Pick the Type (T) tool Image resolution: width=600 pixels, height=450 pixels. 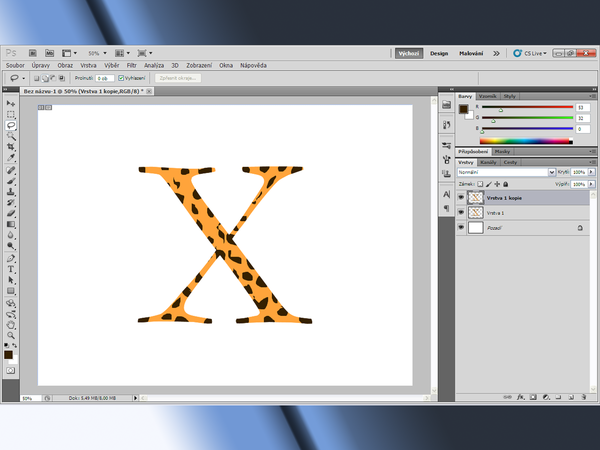11,269
